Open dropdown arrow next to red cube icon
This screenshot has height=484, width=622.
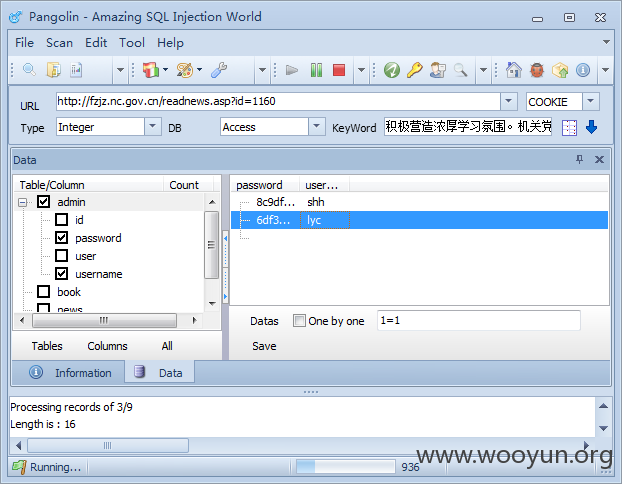165,70
